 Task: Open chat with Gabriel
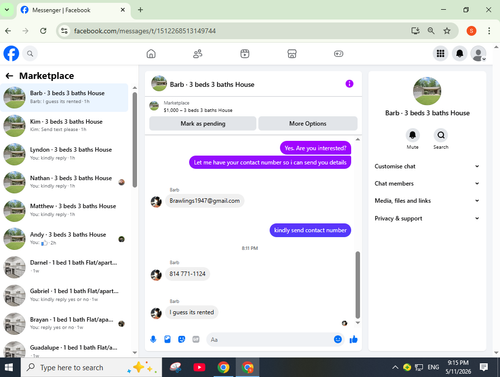pyautogui.click(x=64, y=295)
